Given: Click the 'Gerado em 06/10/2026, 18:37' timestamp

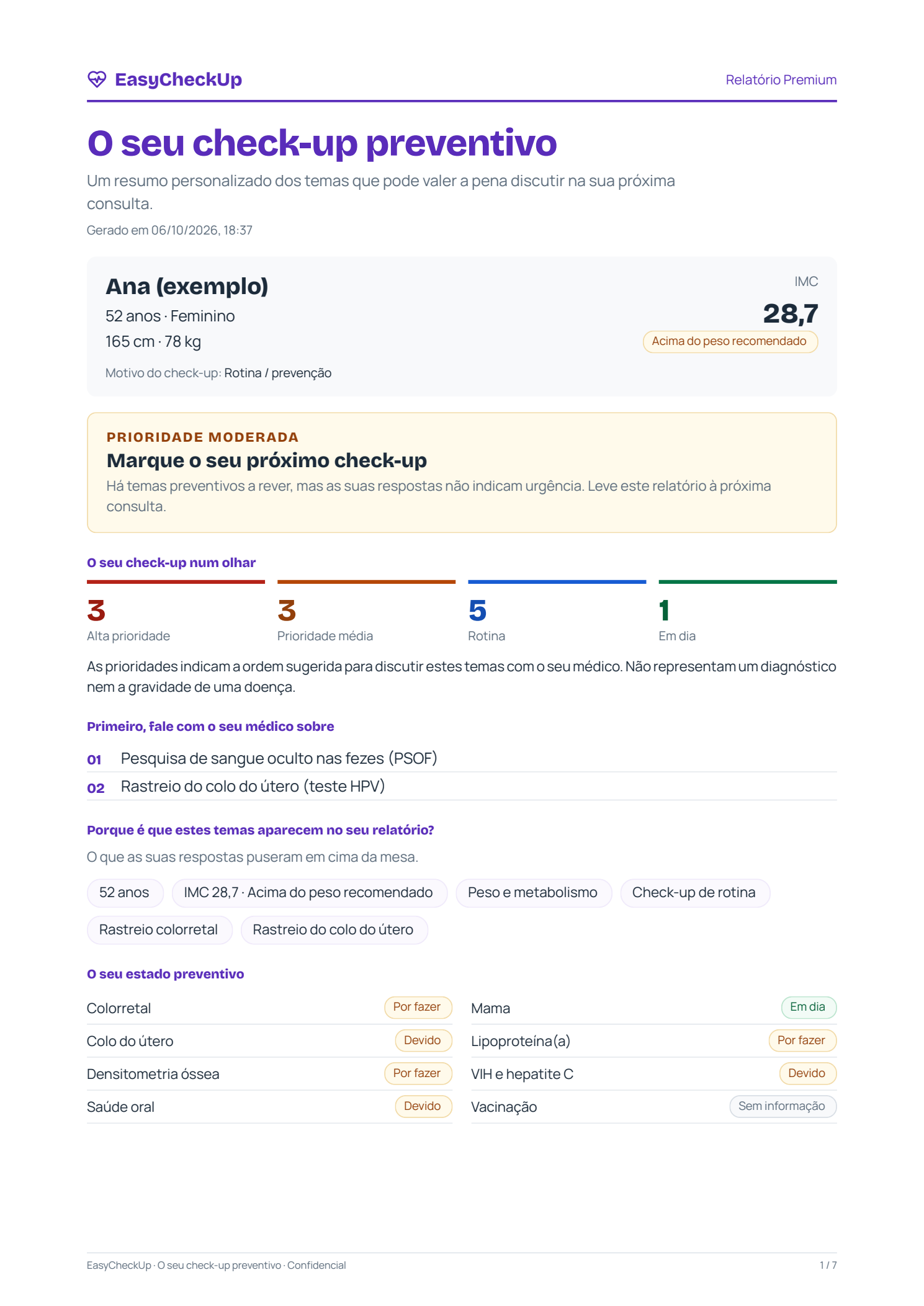Looking at the screenshot, I should (x=169, y=230).
